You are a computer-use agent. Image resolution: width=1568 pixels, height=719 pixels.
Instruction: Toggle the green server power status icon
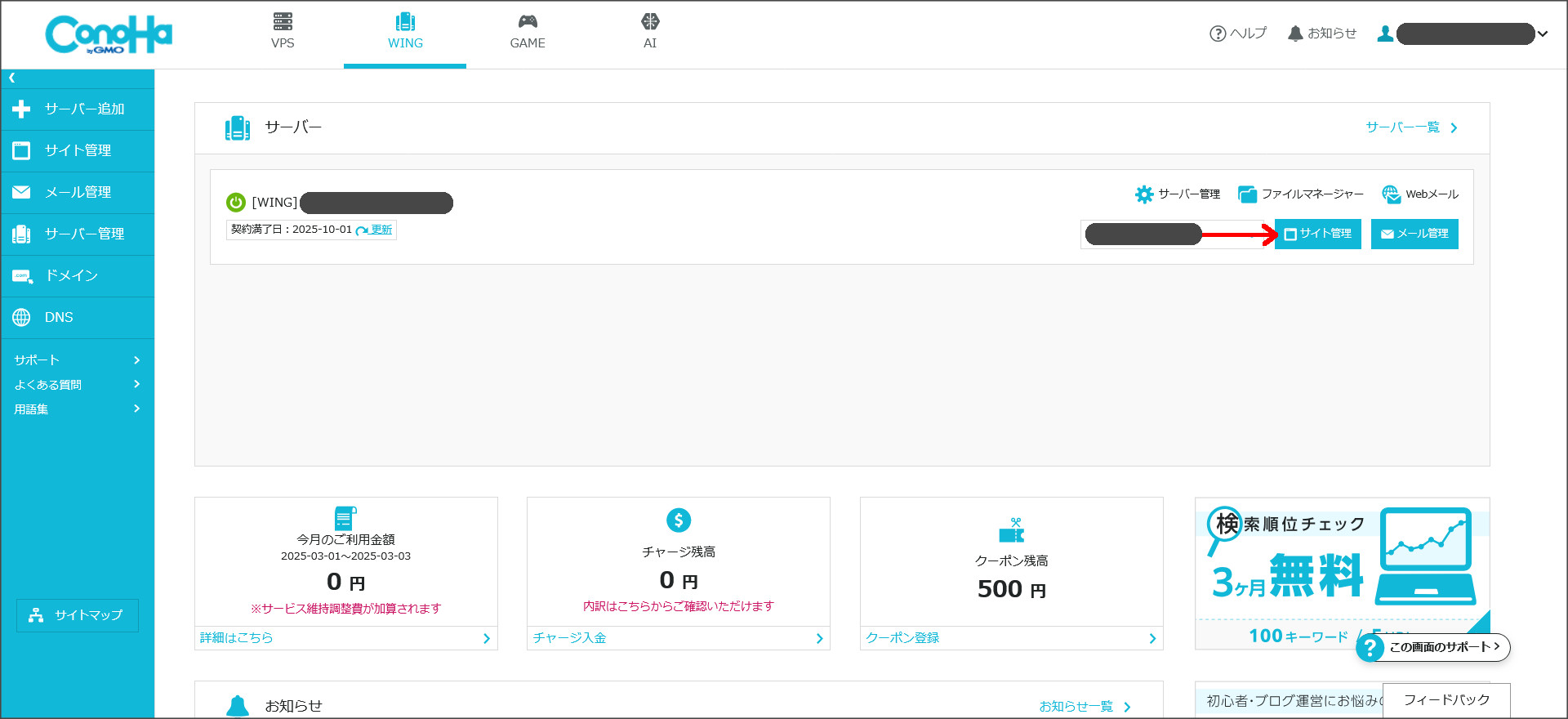tap(236, 203)
